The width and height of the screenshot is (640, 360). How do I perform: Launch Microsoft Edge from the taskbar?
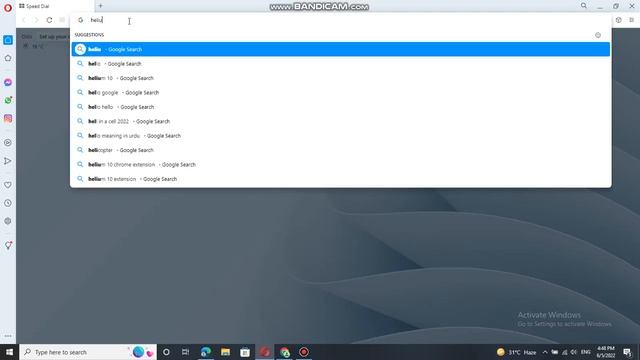pos(206,352)
